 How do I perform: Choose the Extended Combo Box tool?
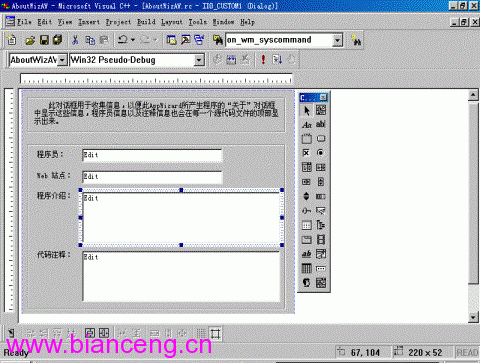[x=321, y=283]
